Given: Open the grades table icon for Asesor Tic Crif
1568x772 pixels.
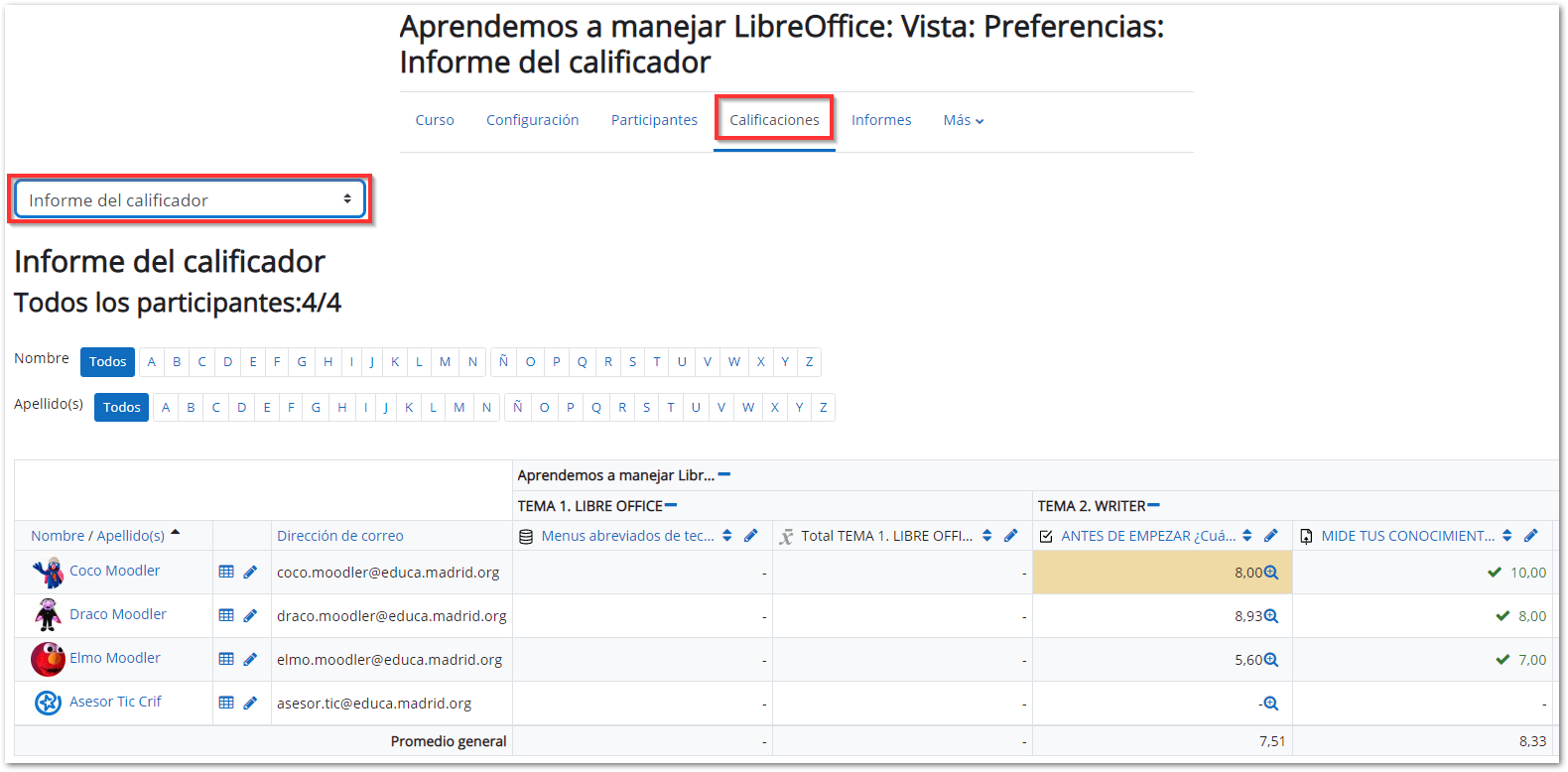Looking at the screenshot, I should [226, 703].
